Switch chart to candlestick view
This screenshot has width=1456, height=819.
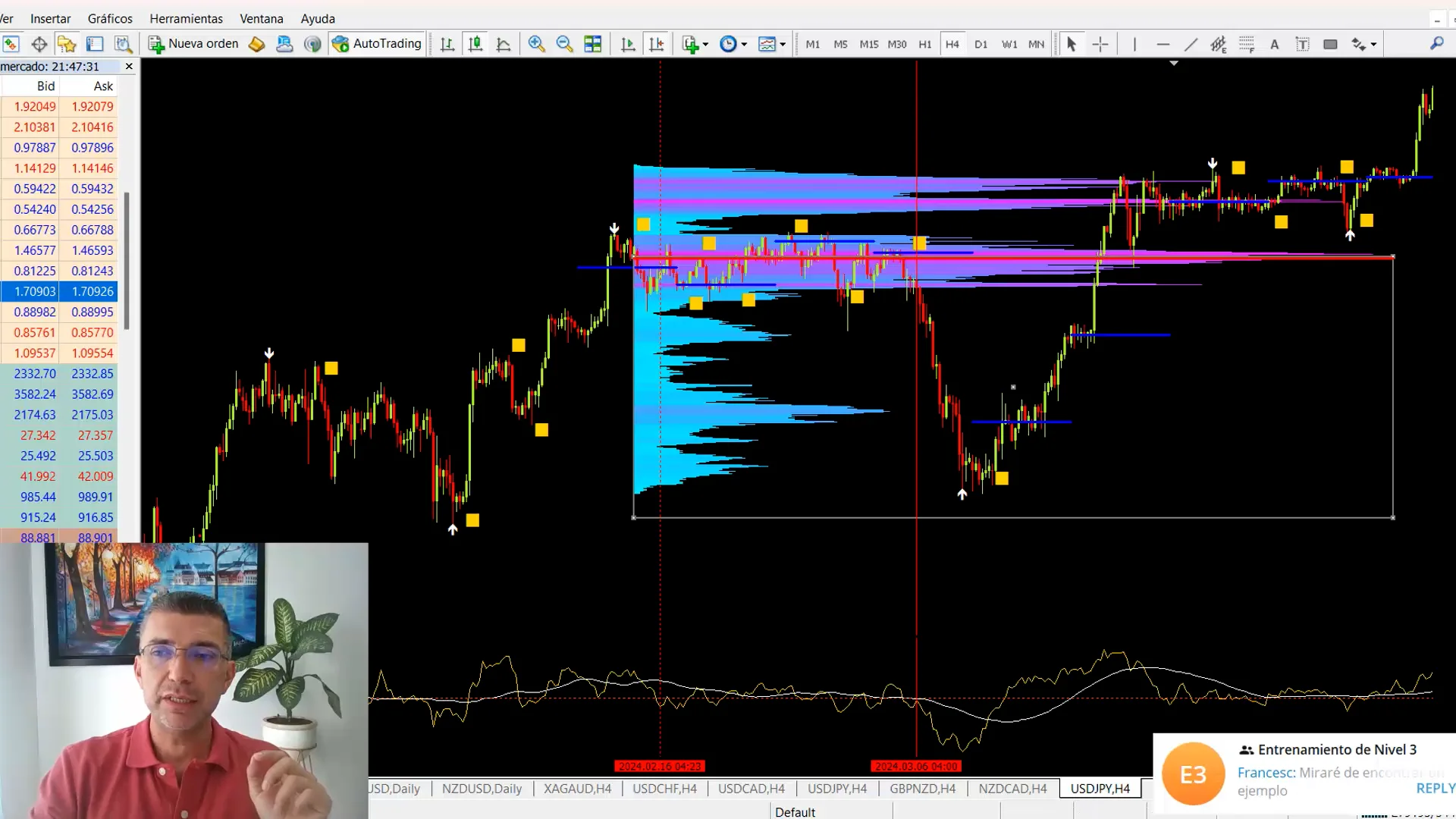(x=475, y=44)
